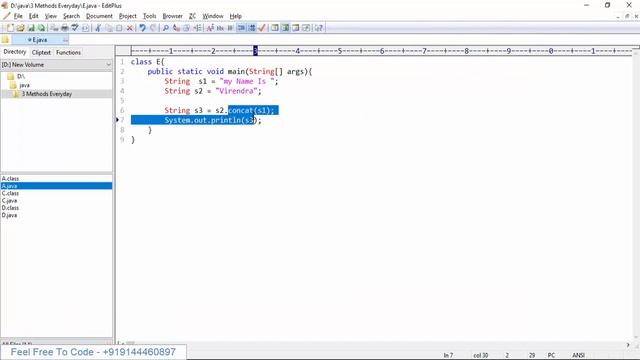
Task: Click the Replace toolbar icon
Action: pyautogui.click(x=176, y=28)
